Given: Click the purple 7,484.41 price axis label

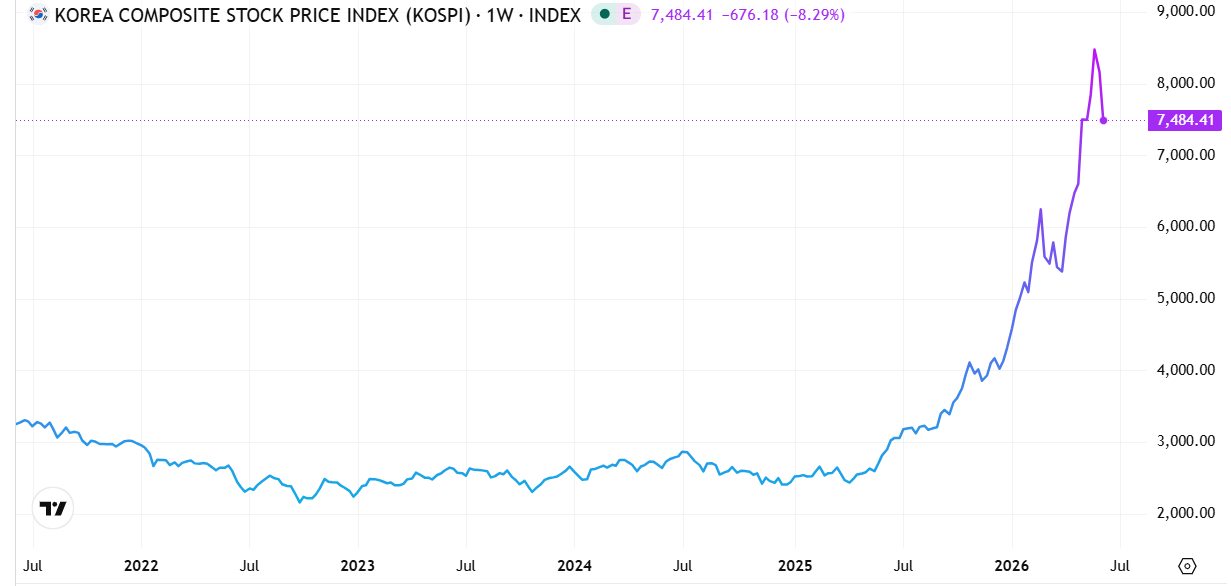Looking at the screenshot, I should click(x=1185, y=120).
